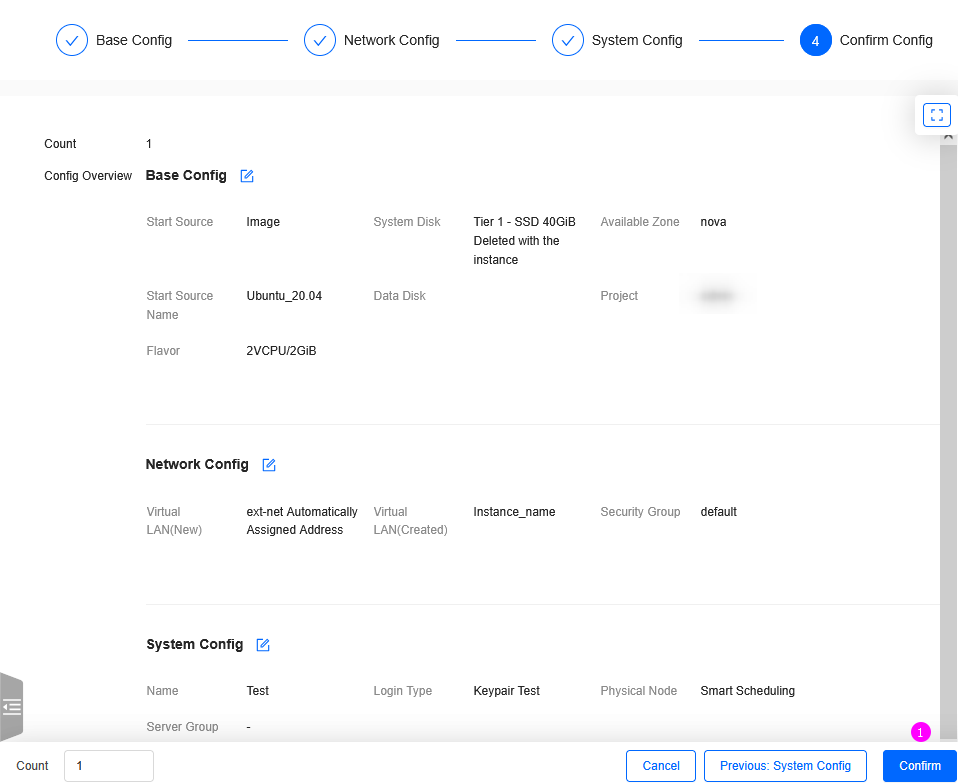Select the Confirm Config step label
This screenshot has height=783, width=958.
[x=886, y=40]
